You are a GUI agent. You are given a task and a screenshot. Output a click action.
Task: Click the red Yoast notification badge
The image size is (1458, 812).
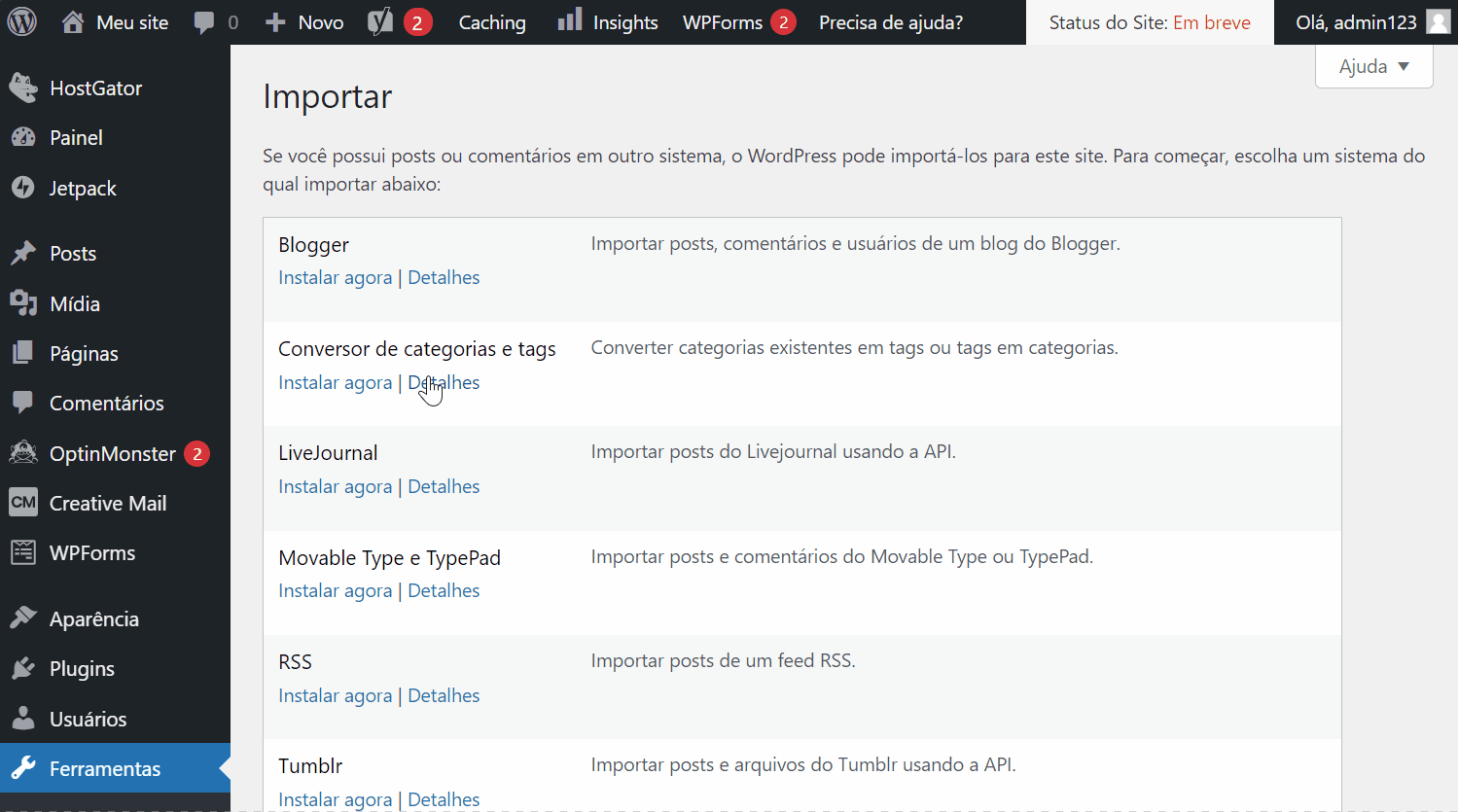[x=417, y=22]
